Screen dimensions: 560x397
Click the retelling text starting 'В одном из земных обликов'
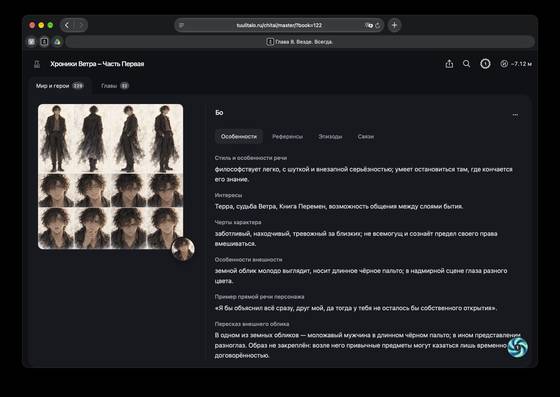tap(368, 345)
